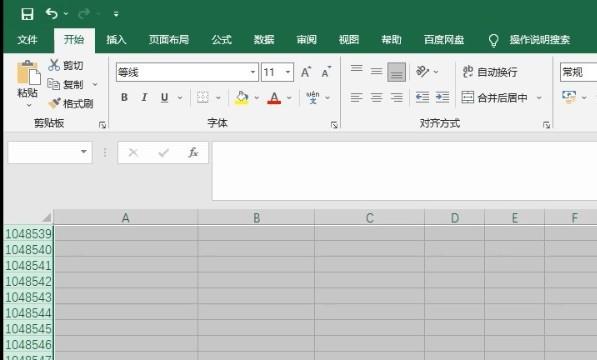
Task: Open the 对齐方式 dialog launcher
Action: click(546, 125)
